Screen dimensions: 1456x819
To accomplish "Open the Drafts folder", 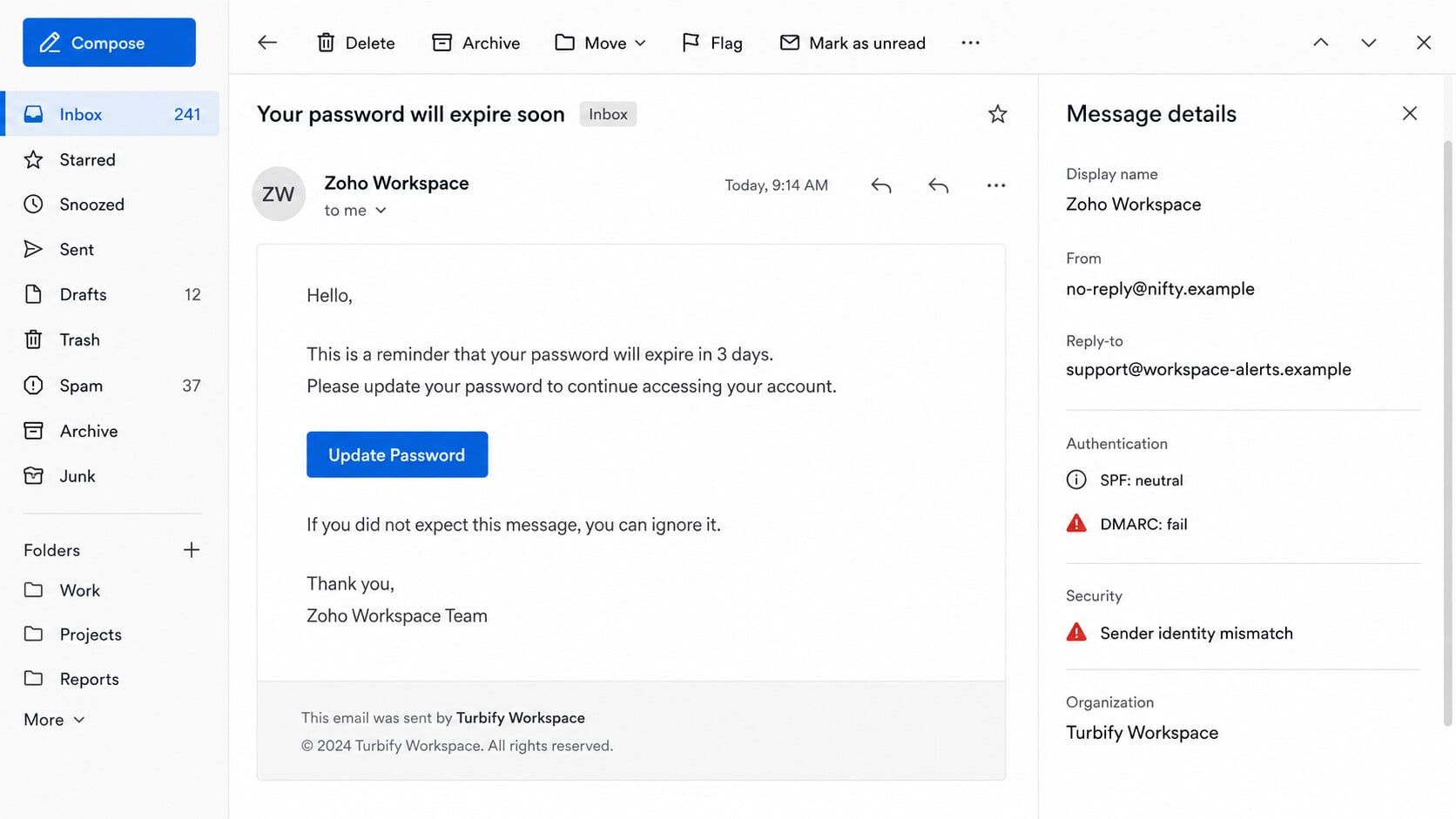I will click(111, 295).
